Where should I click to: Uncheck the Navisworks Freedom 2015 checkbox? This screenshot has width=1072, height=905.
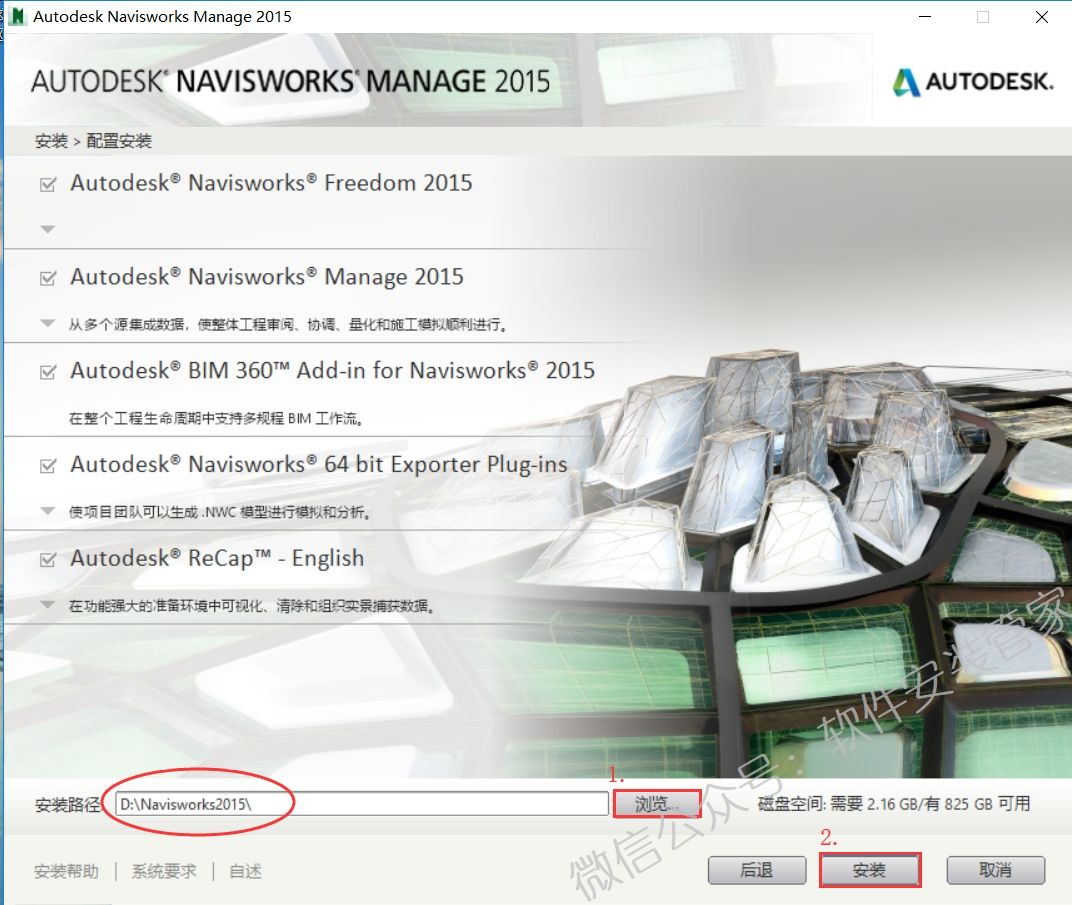[x=47, y=185]
